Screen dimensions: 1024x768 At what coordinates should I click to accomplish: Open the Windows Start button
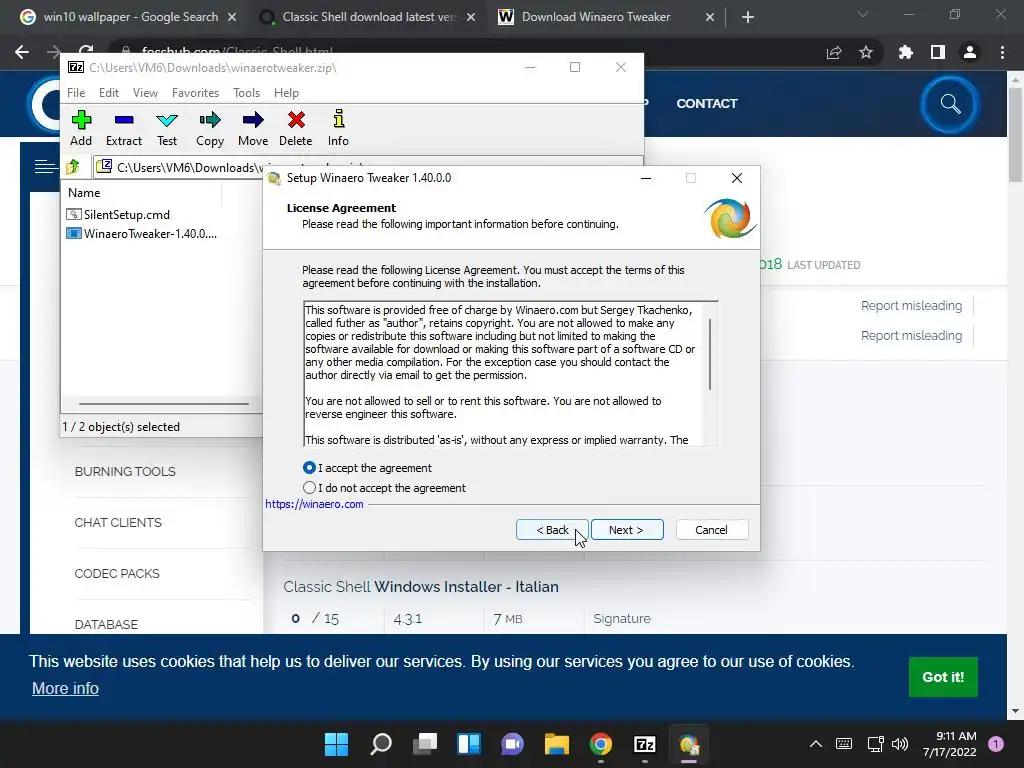tap(337, 744)
